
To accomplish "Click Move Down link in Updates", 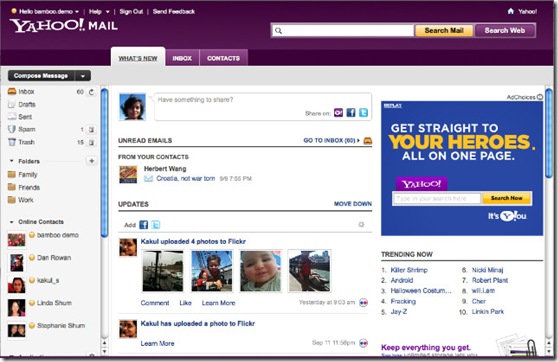I will tap(353, 204).
